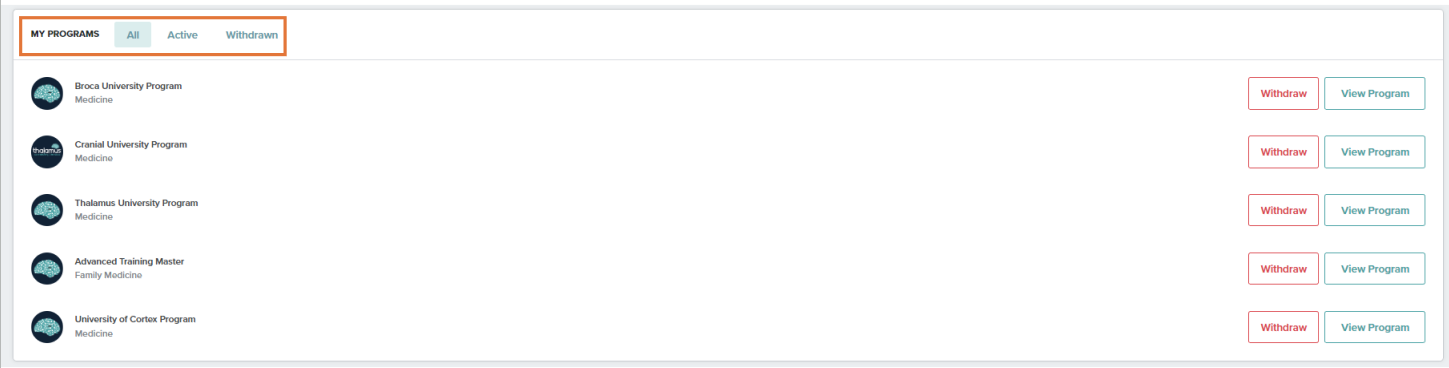Screen dimensions: 1449x368
Task: View the Thalamus University Program
Action: [1375, 210]
